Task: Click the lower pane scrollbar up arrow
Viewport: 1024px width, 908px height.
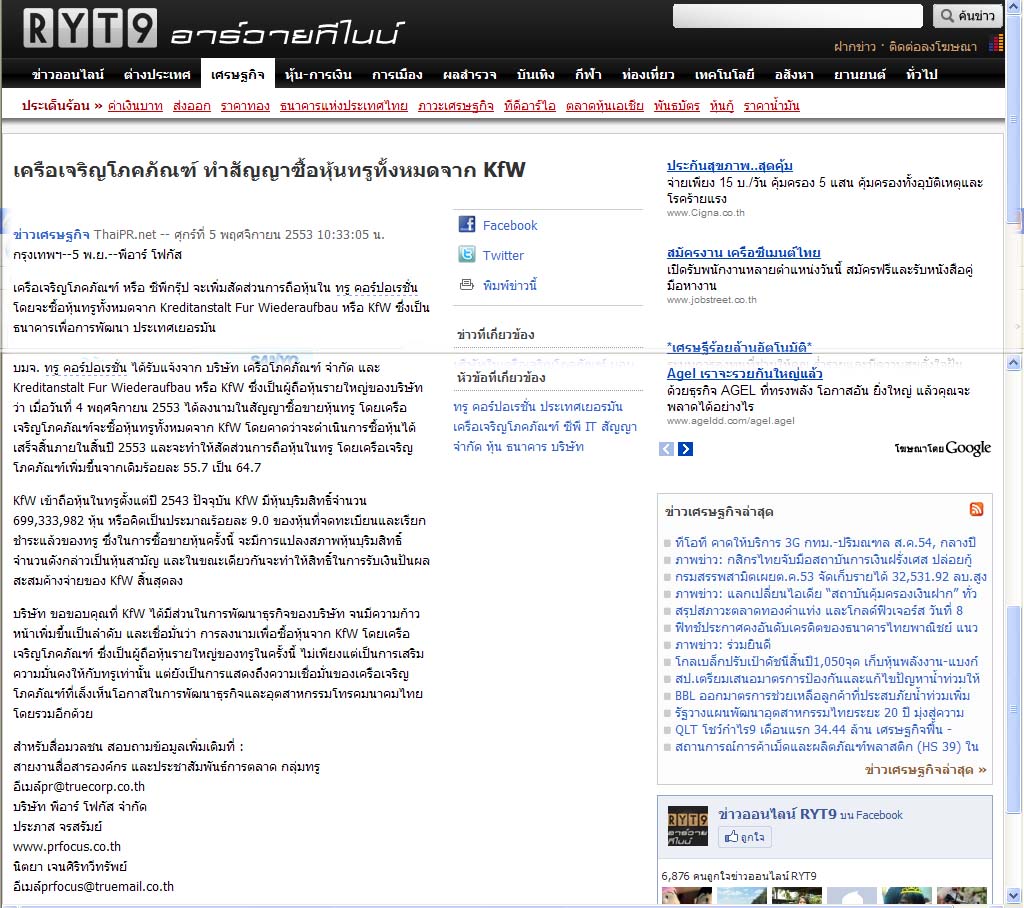Action: click(x=1014, y=362)
